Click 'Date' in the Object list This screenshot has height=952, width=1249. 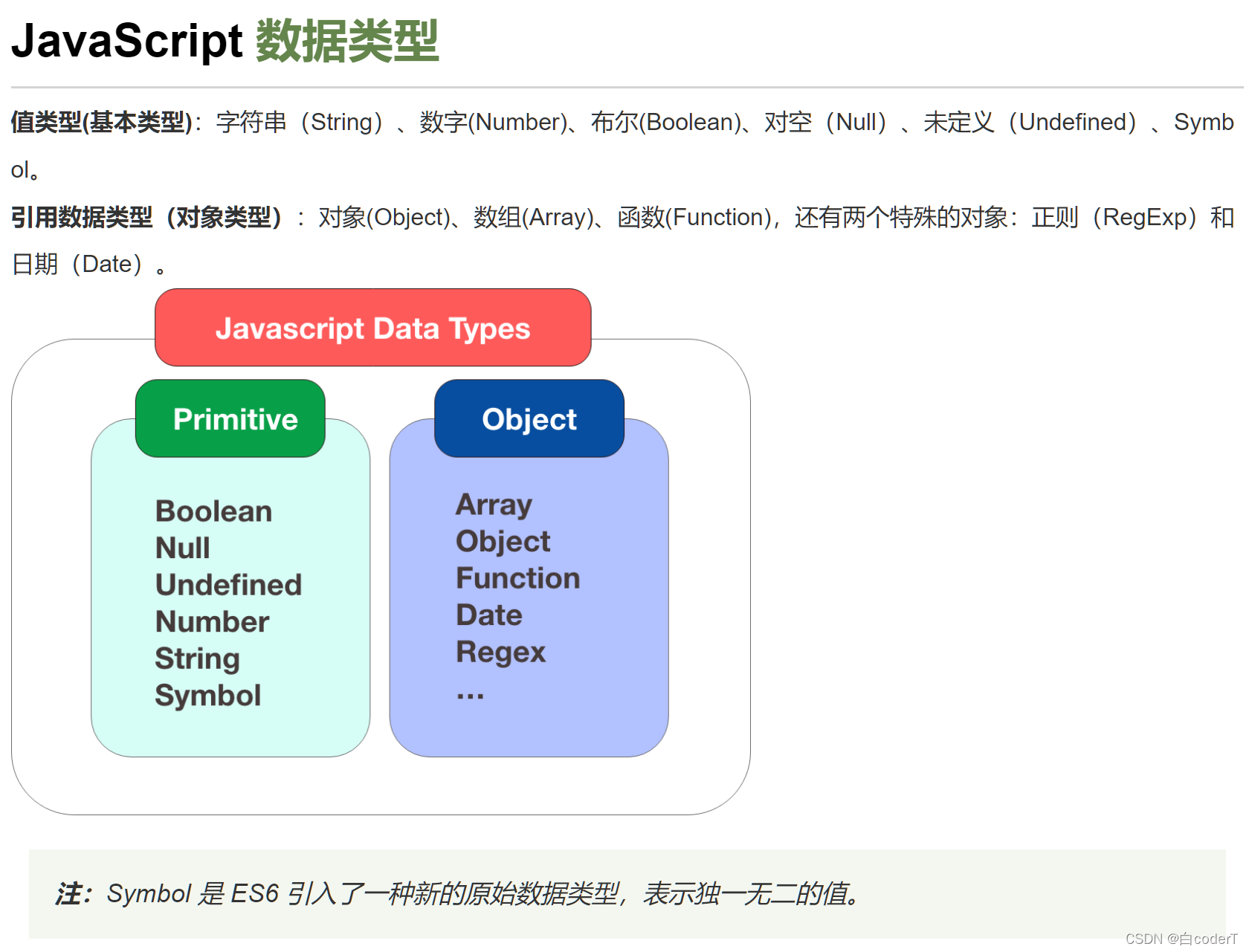489,615
